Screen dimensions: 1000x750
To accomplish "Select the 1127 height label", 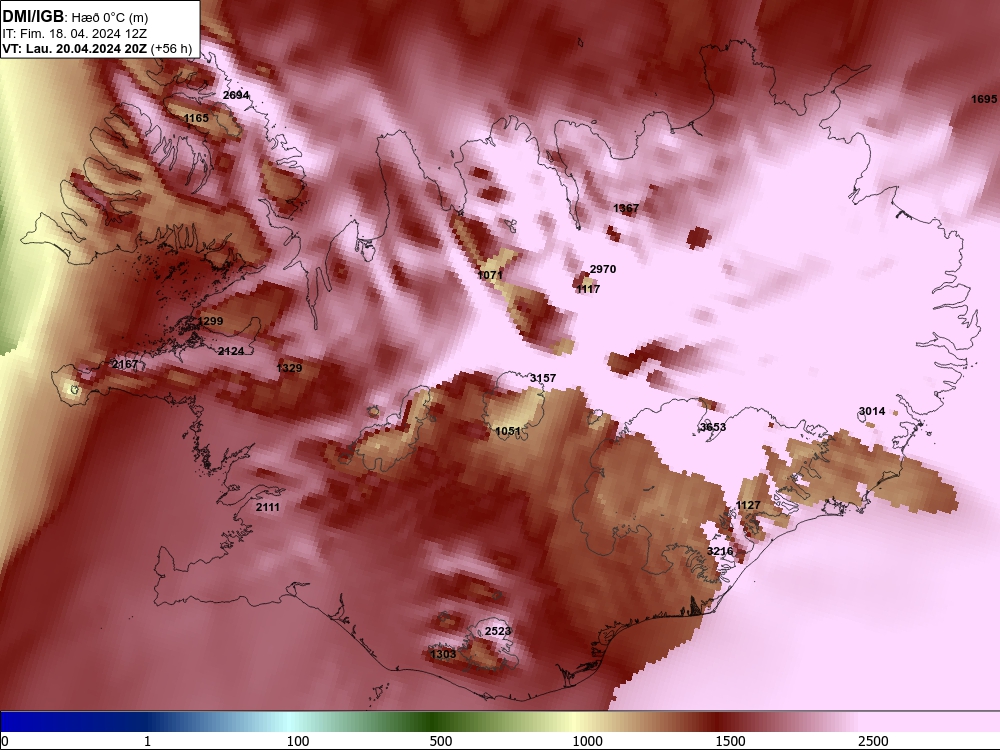I will [747, 505].
